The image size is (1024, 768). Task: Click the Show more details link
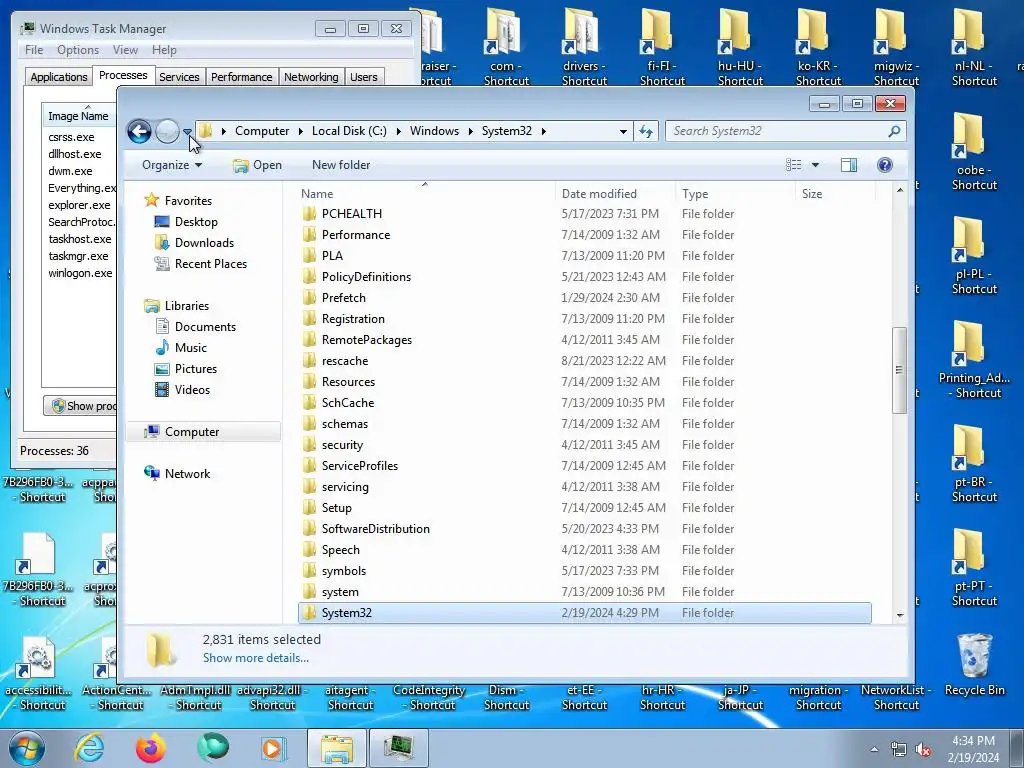(x=256, y=658)
